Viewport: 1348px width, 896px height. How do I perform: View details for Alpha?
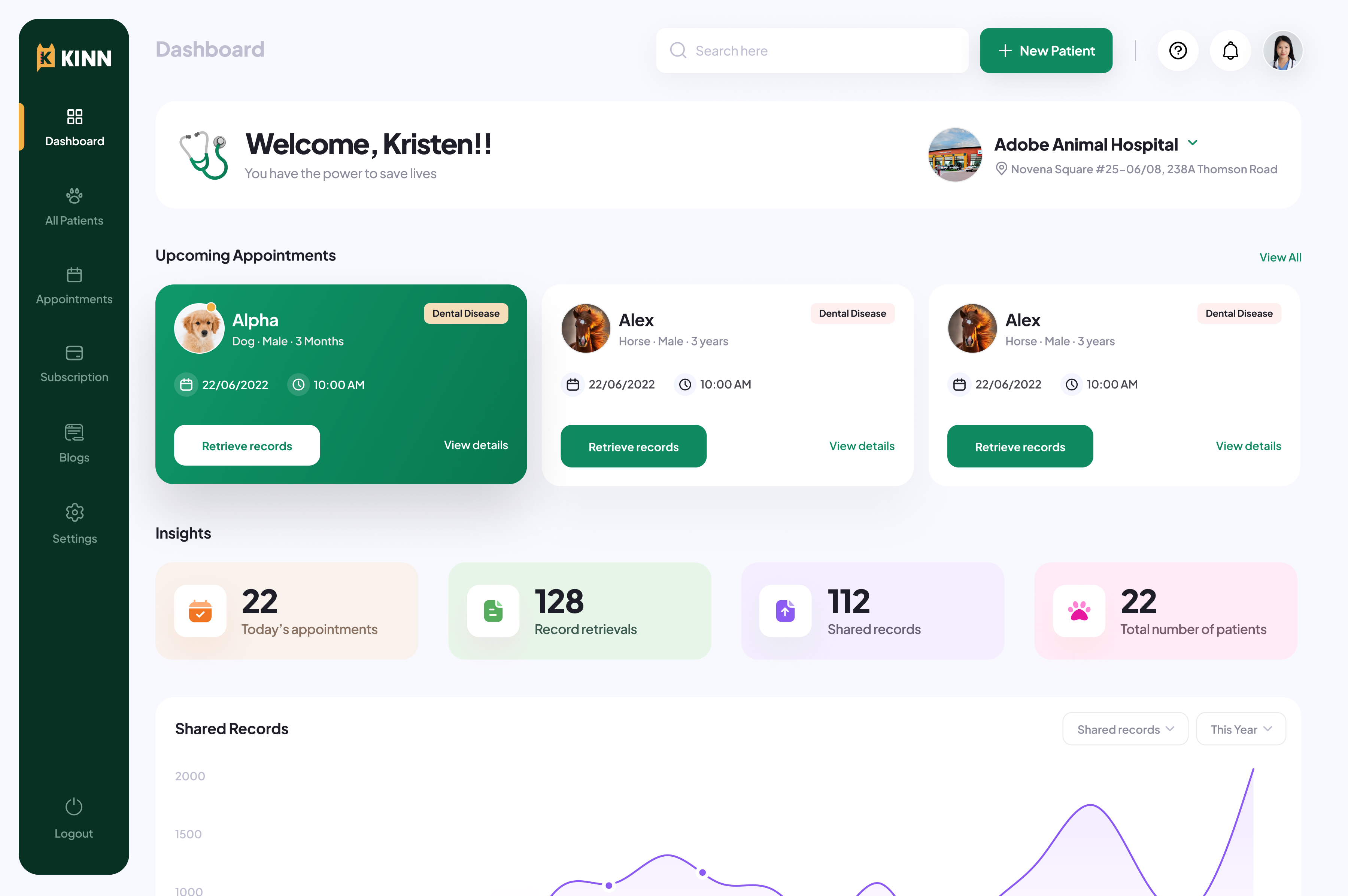coord(476,445)
